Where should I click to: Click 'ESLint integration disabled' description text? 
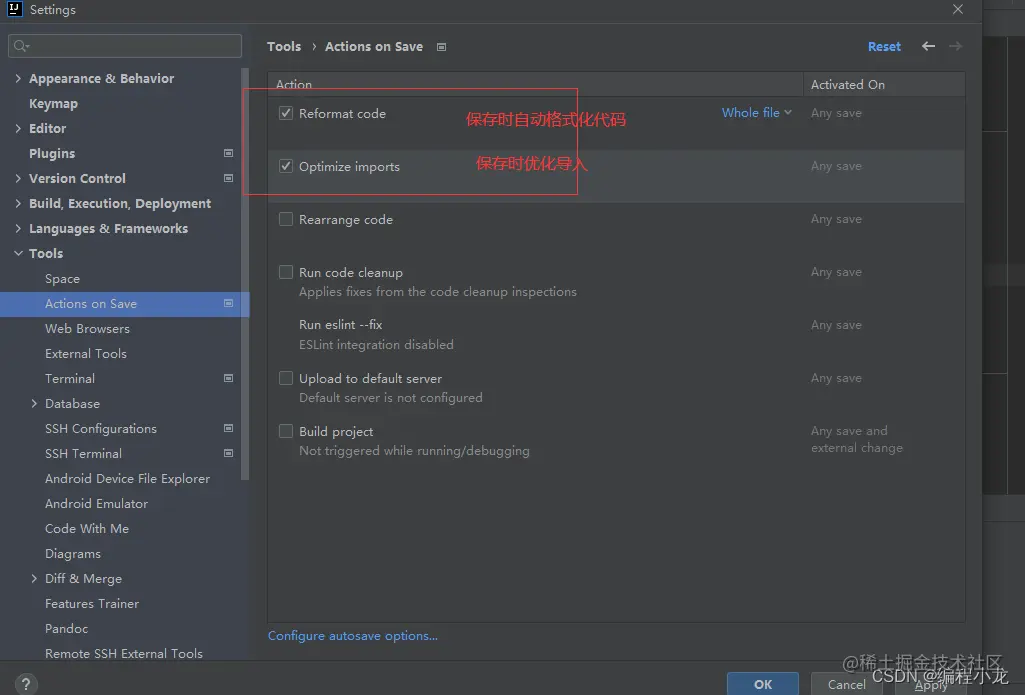point(376,345)
